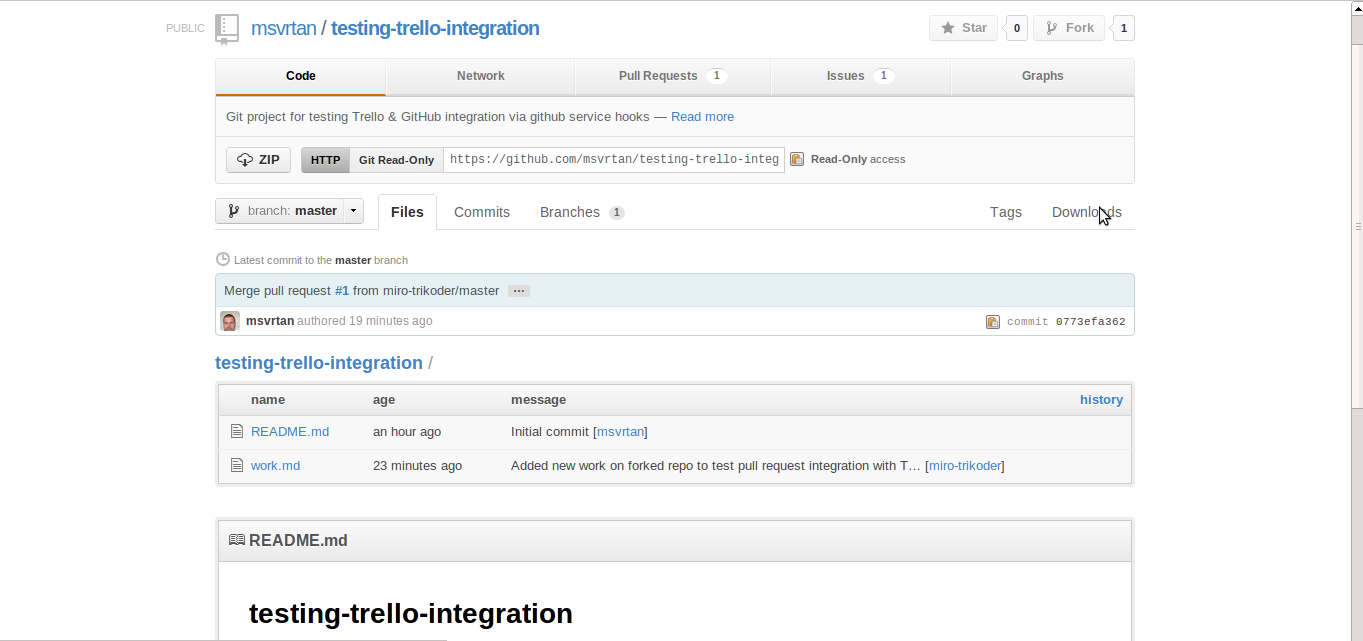Select the Git Read-Only clone protocol
The height and width of the screenshot is (641, 1363).
pyautogui.click(x=396, y=160)
